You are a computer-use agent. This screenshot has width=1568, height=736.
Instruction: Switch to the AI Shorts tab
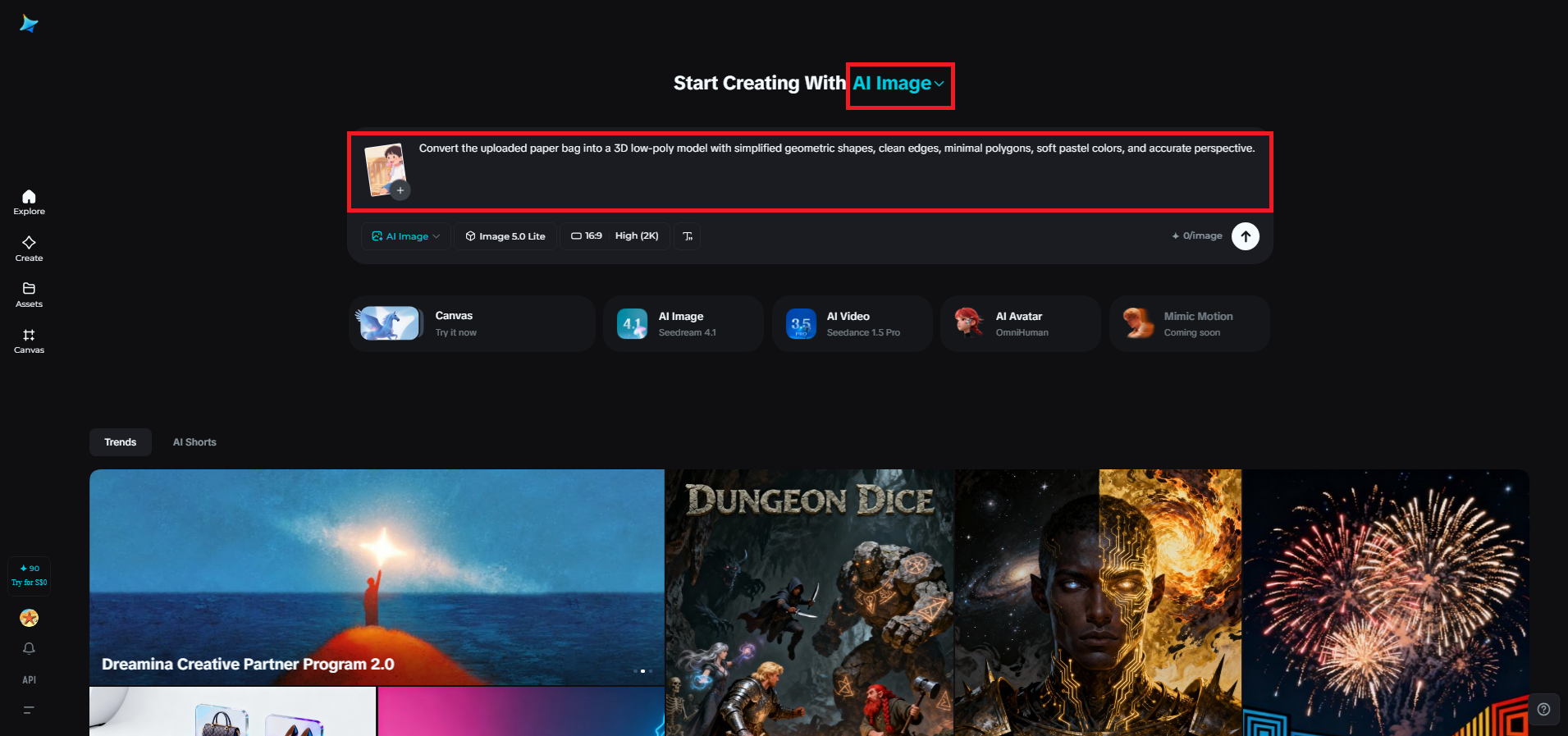pos(194,442)
